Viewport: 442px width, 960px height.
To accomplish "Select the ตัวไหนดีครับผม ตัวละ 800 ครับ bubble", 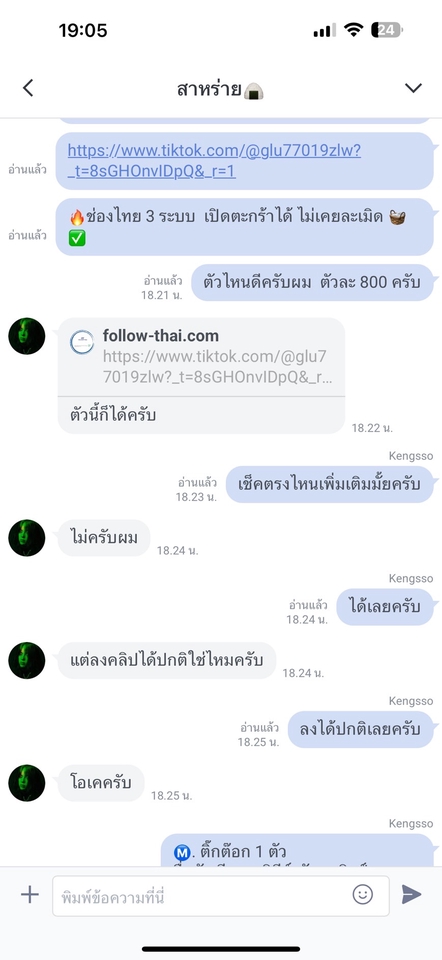I will coord(312,282).
